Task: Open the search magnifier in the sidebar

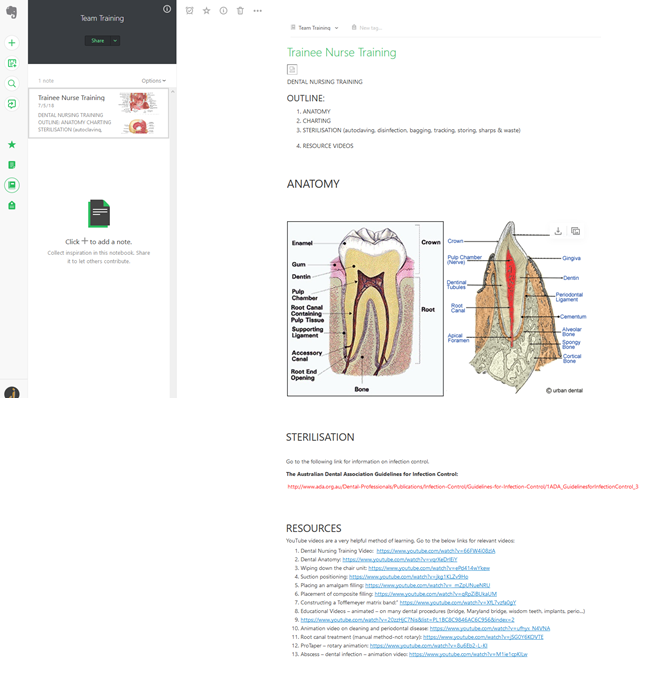Action: pyautogui.click(x=12, y=83)
